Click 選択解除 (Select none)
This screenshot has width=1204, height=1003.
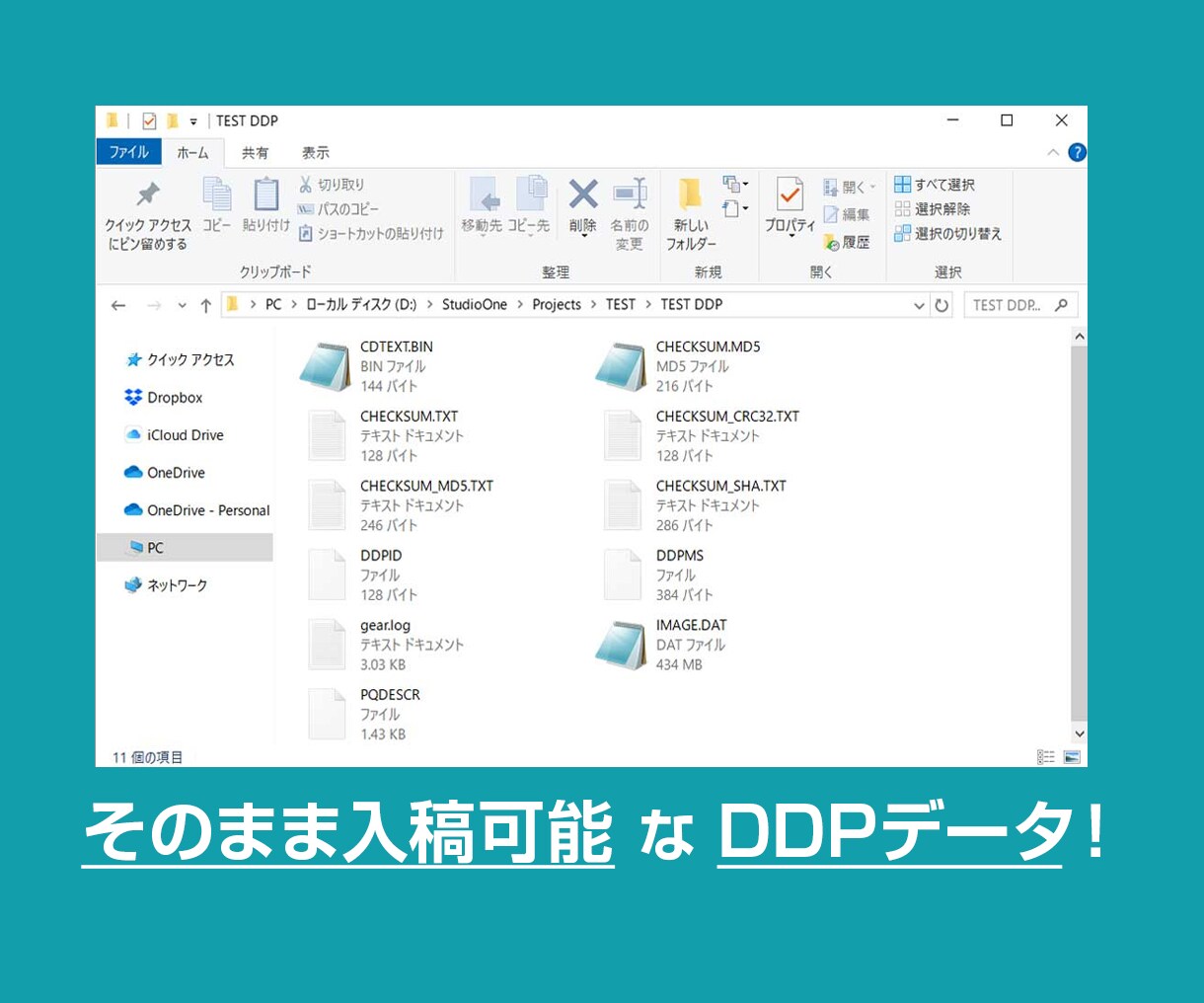[933, 209]
